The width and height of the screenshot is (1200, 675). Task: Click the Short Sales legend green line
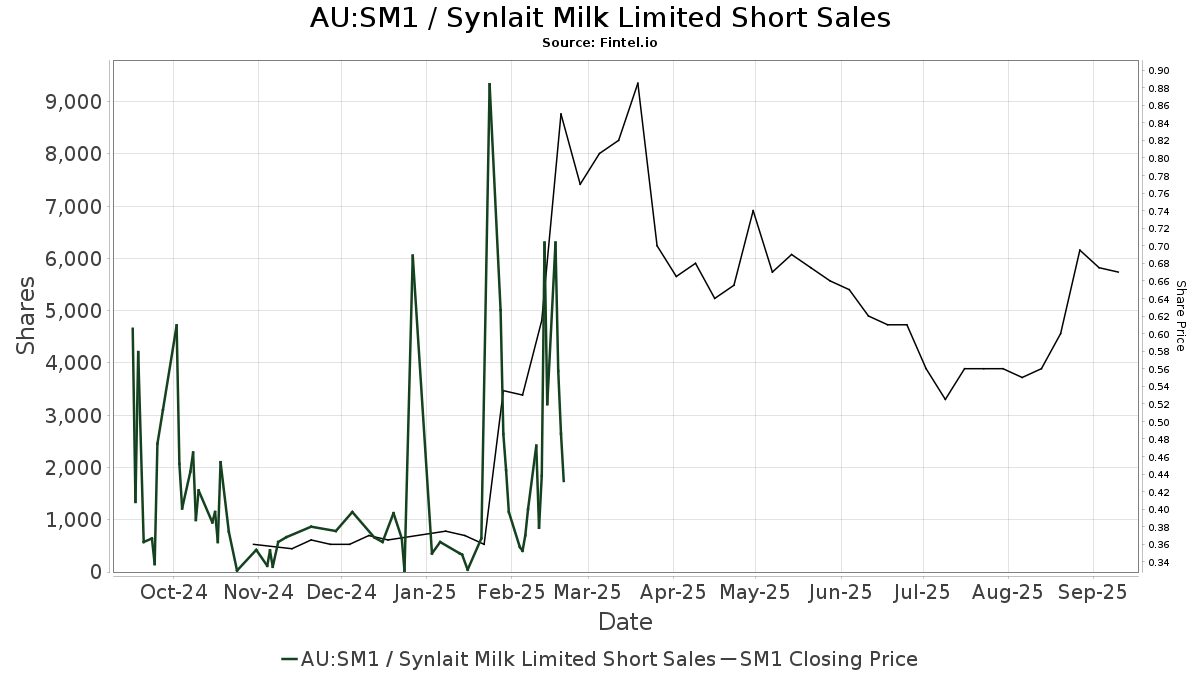290,659
